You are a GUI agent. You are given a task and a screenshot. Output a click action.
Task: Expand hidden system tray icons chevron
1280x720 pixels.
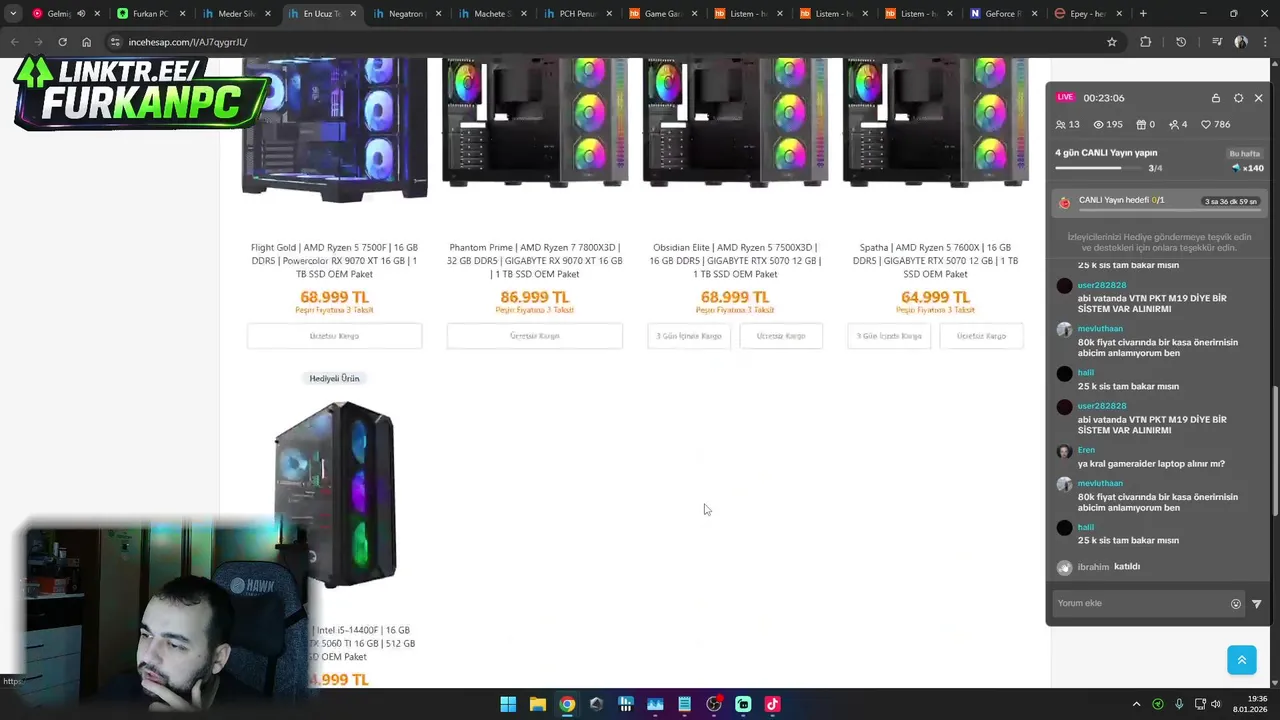1136,704
